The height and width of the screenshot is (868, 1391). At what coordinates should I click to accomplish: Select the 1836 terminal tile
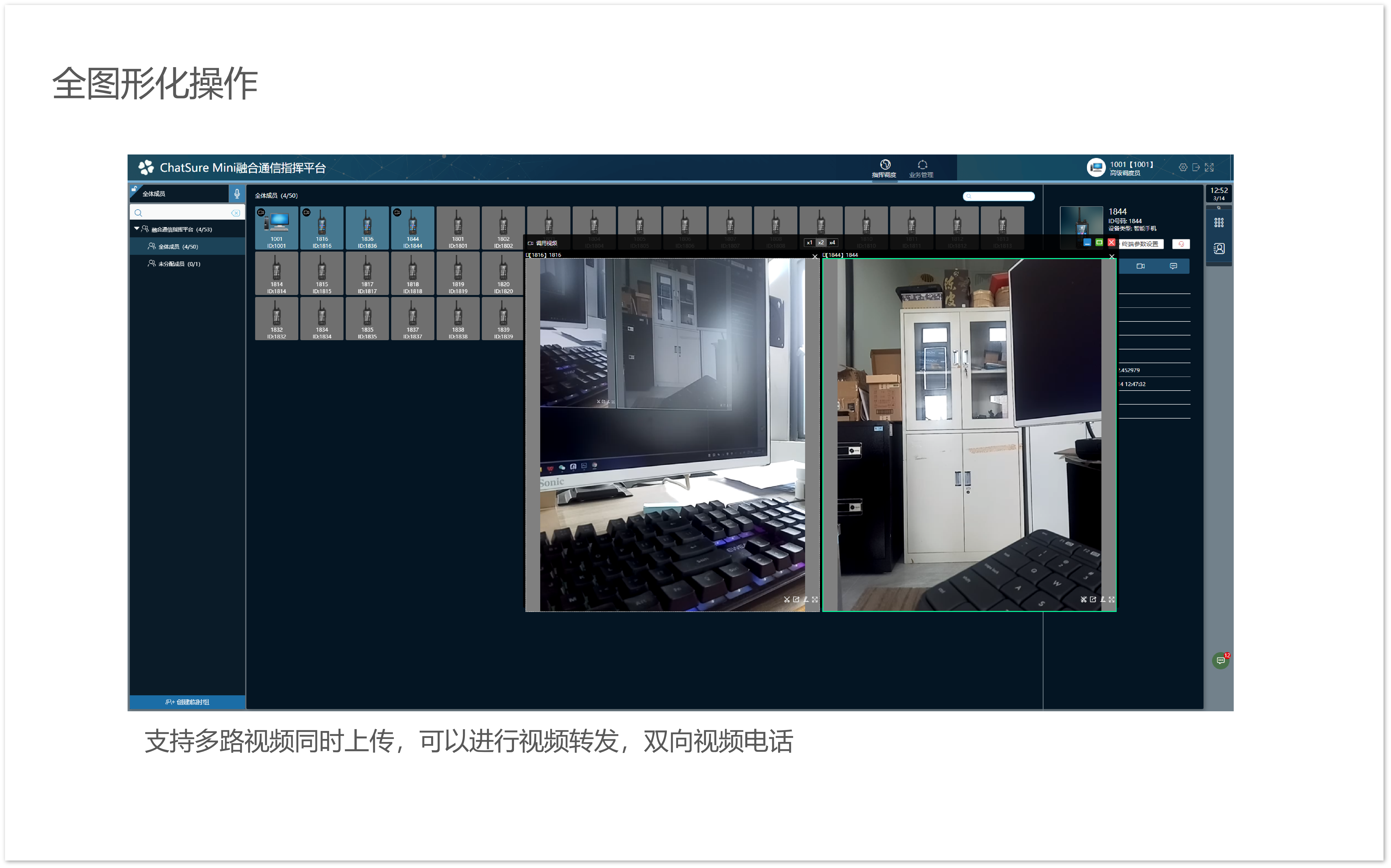click(367, 228)
